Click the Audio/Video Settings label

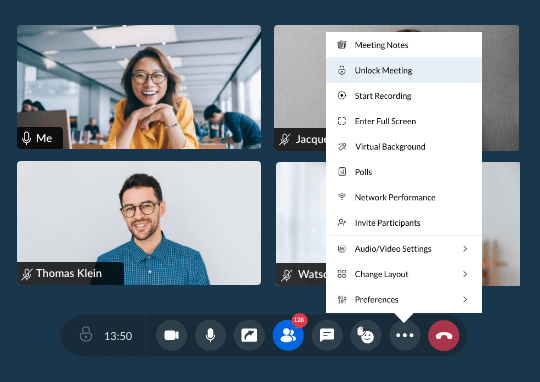point(393,249)
